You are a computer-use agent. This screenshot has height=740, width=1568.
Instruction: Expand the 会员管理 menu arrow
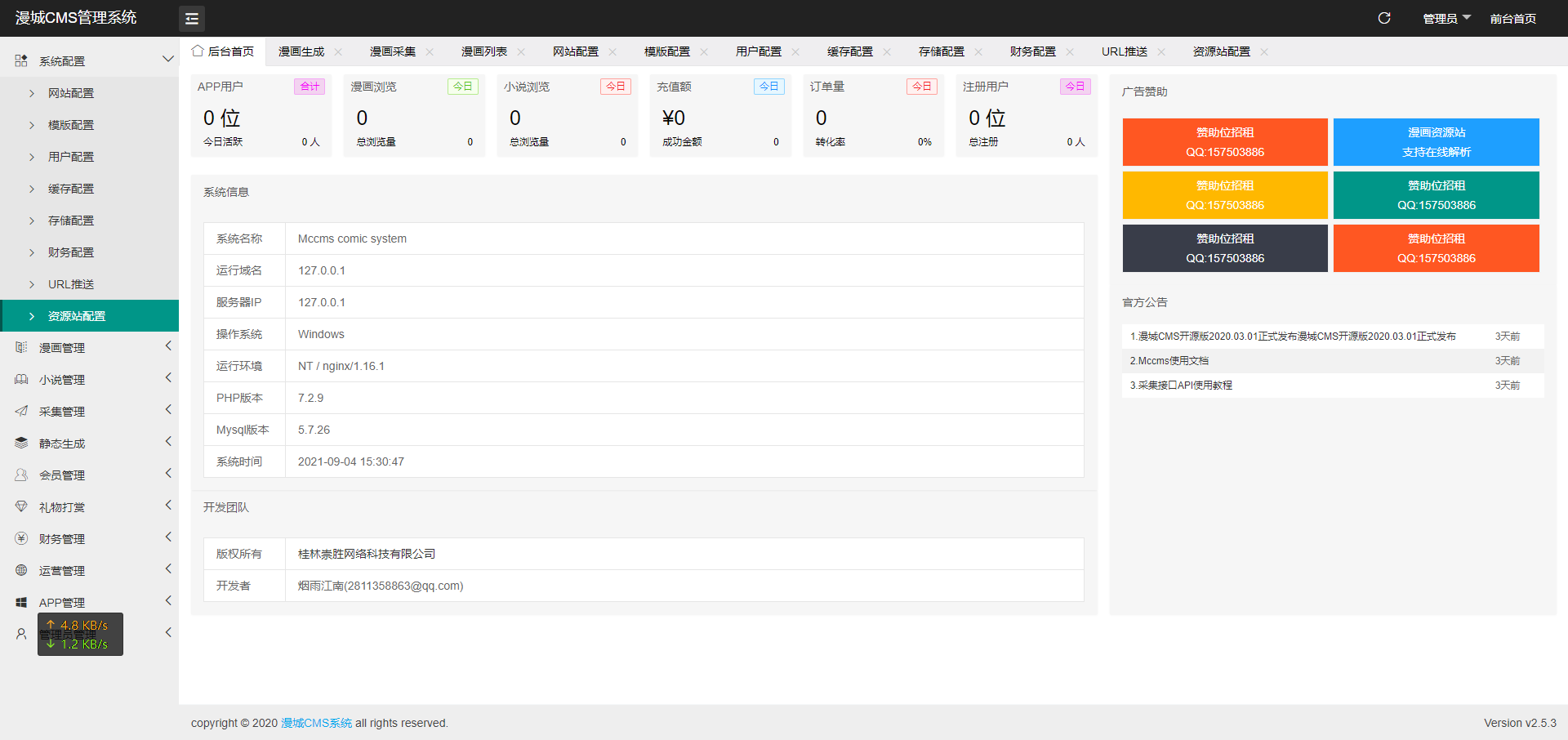point(168,473)
